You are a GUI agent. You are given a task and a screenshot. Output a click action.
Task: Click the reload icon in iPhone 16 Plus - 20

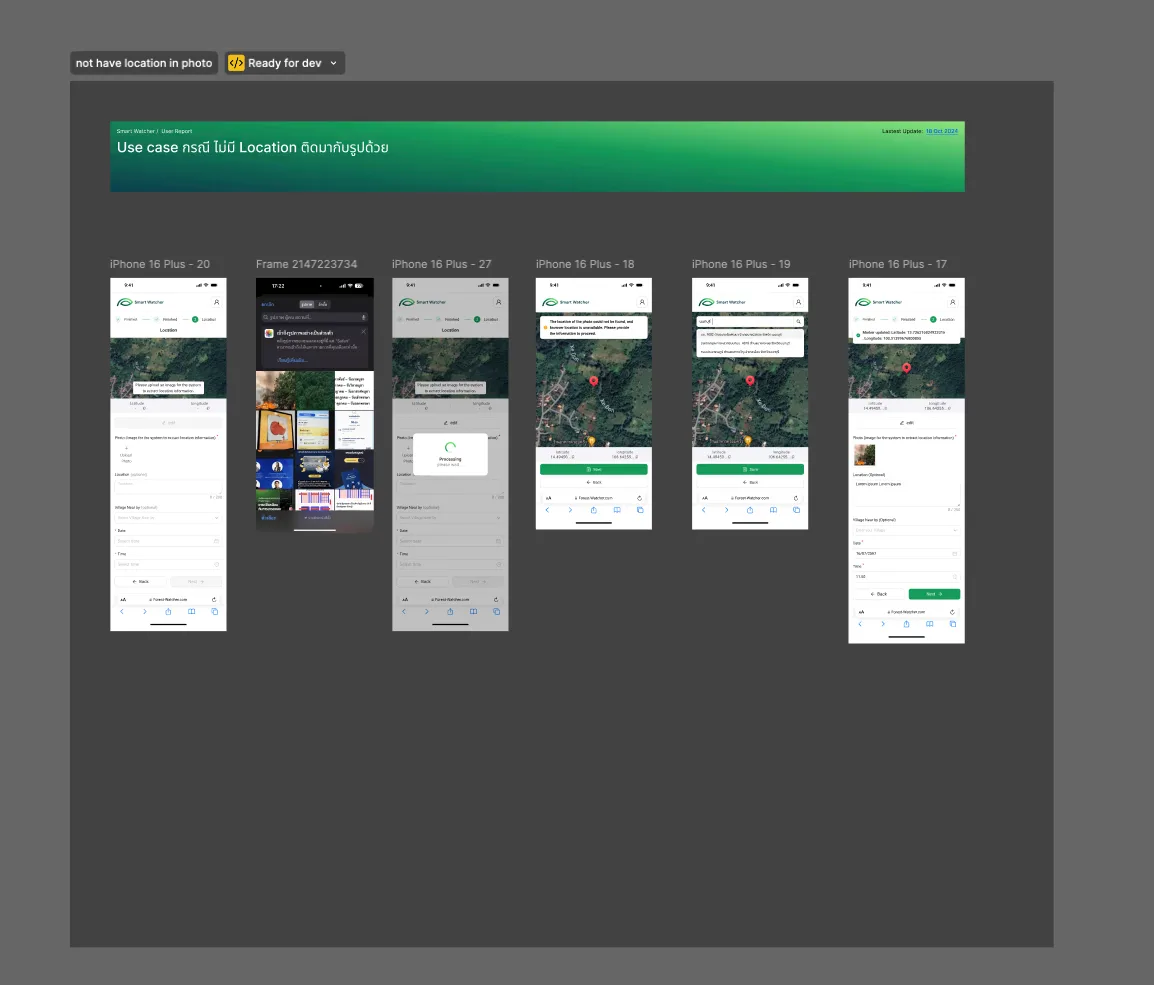click(x=214, y=600)
